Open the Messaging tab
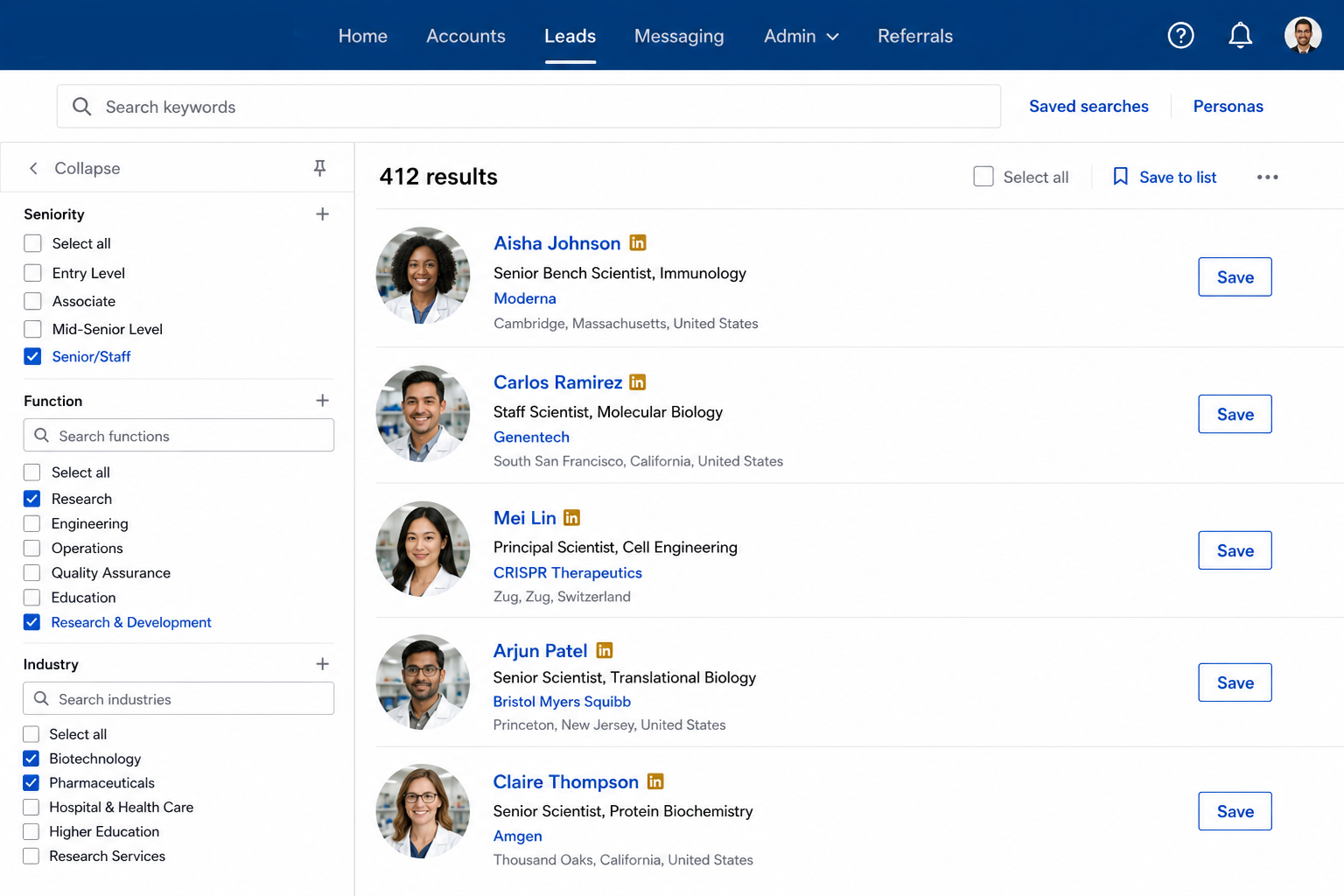The image size is (1344, 896). point(679,36)
